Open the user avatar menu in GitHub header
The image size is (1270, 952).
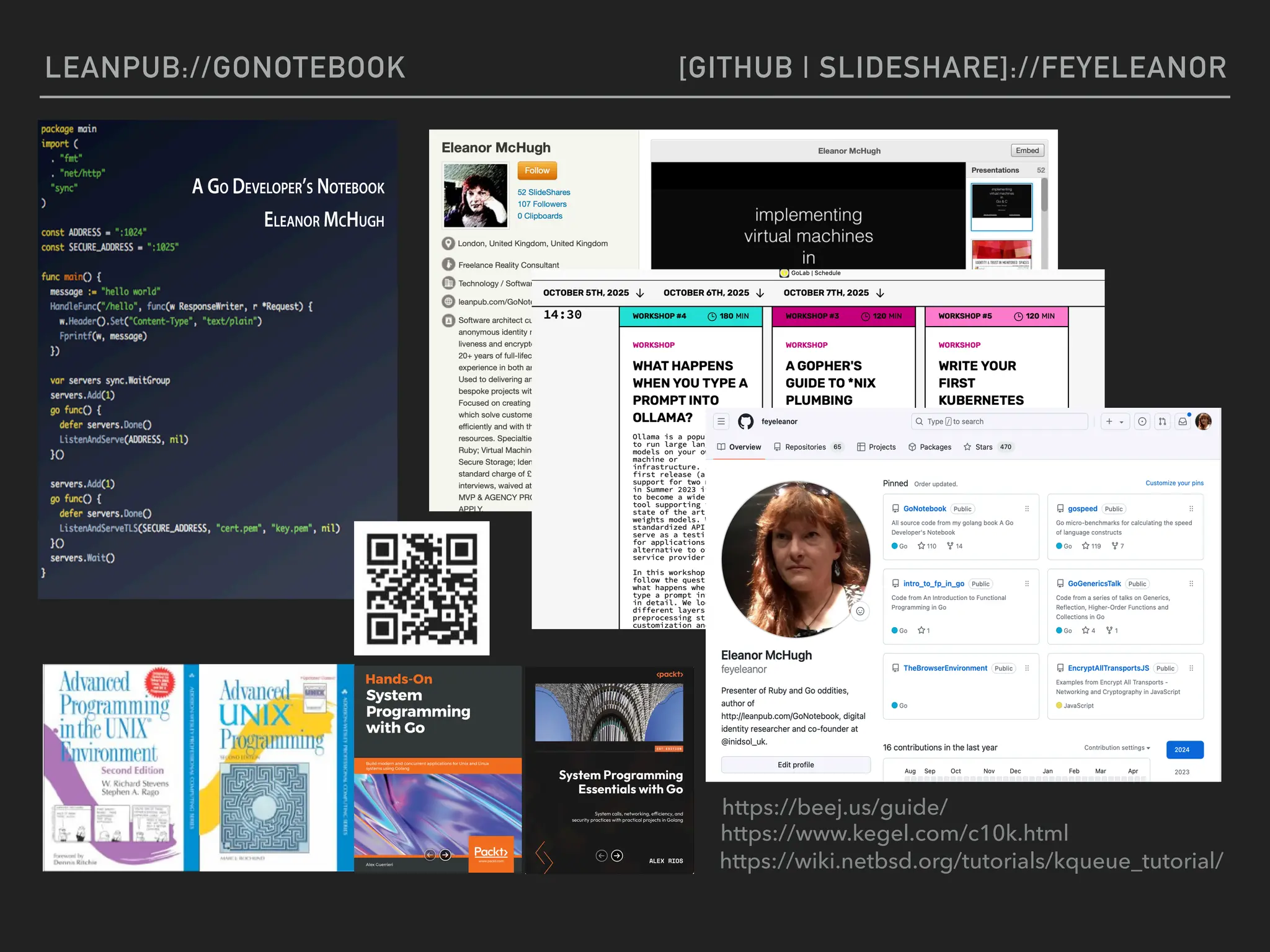click(1204, 421)
